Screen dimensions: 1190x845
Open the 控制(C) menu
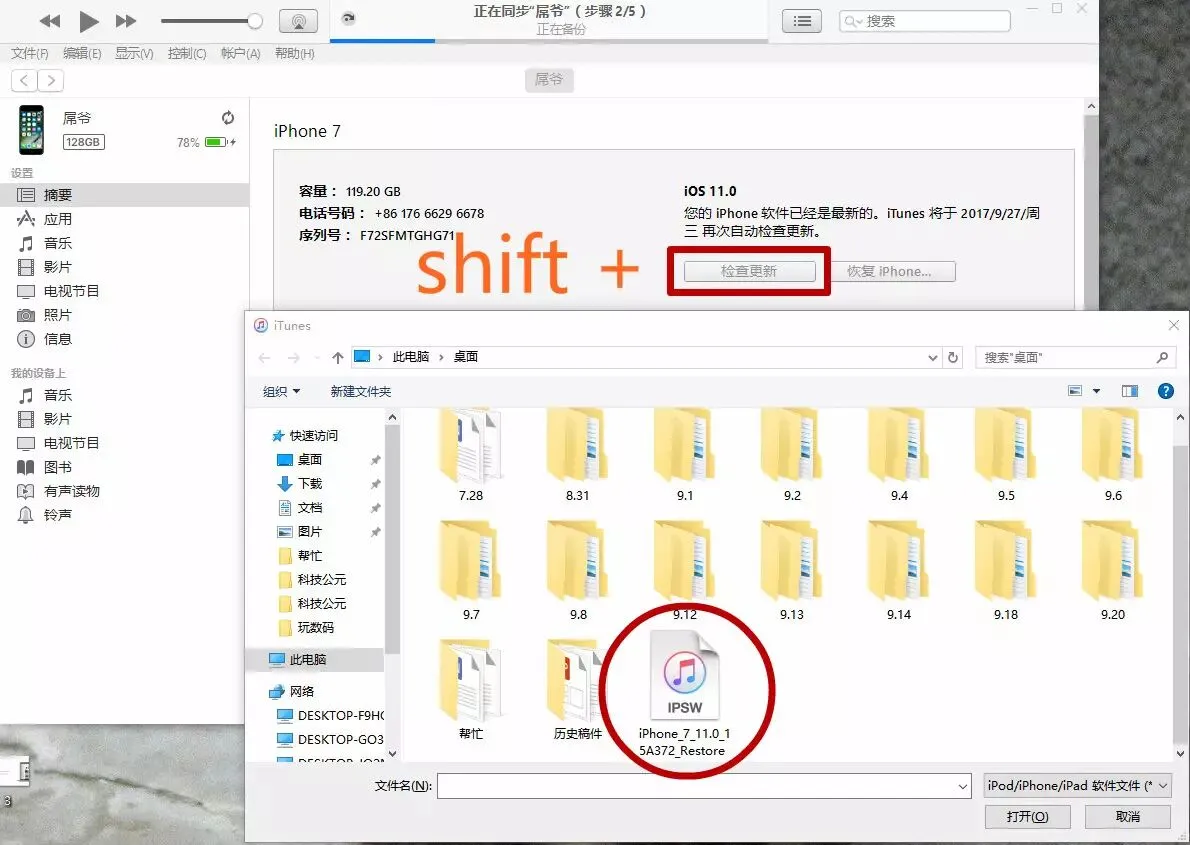pyautogui.click(x=187, y=53)
